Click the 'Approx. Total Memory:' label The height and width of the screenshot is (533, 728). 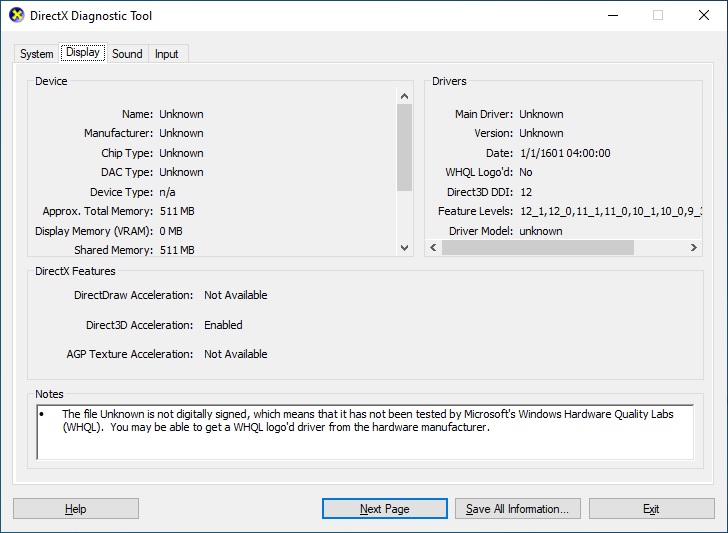[x=98, y=211]
